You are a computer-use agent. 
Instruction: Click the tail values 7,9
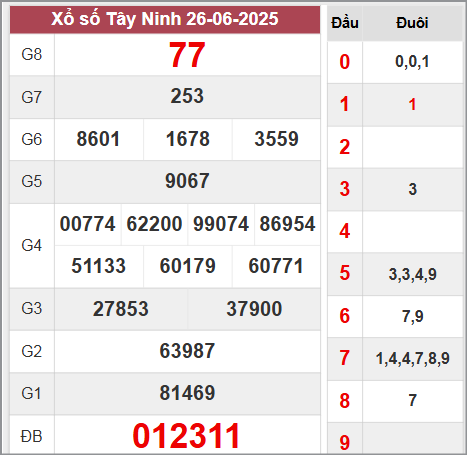413,316
